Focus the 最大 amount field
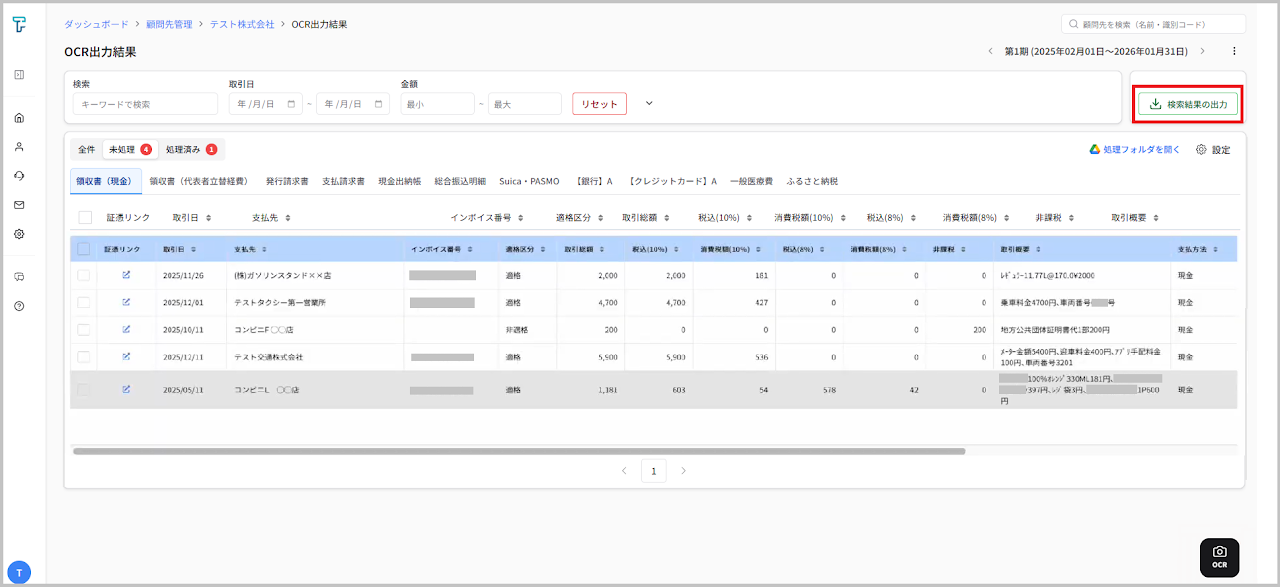1280x587 pixels. (525, 104)
